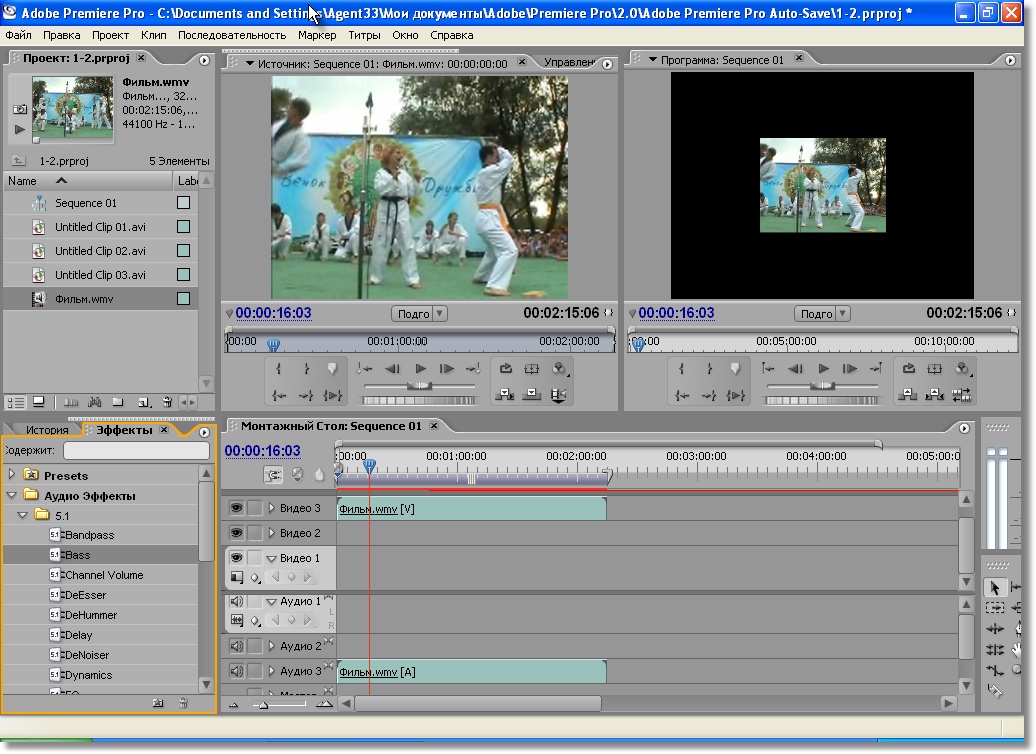Collapse the 5.1 effects folder
This screenshot has height=754, width=1036.
click(x=22, y=514)
